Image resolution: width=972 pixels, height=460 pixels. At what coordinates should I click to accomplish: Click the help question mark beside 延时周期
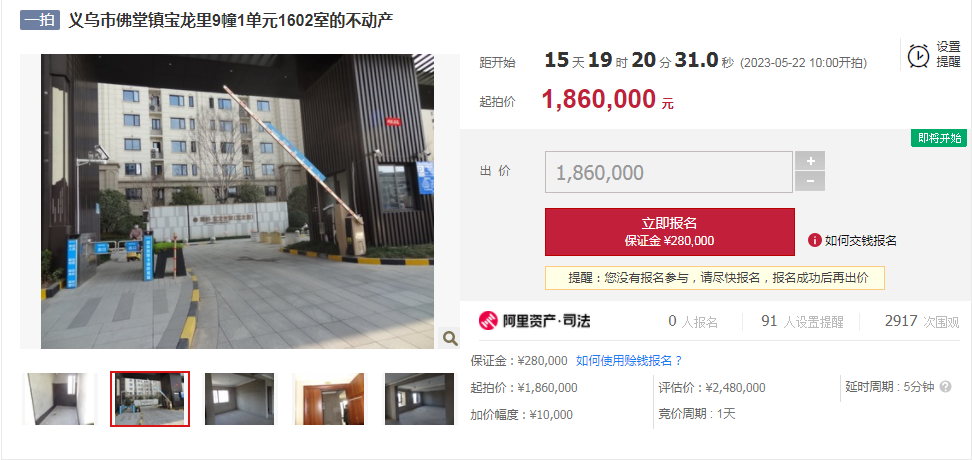pos(945,387)
